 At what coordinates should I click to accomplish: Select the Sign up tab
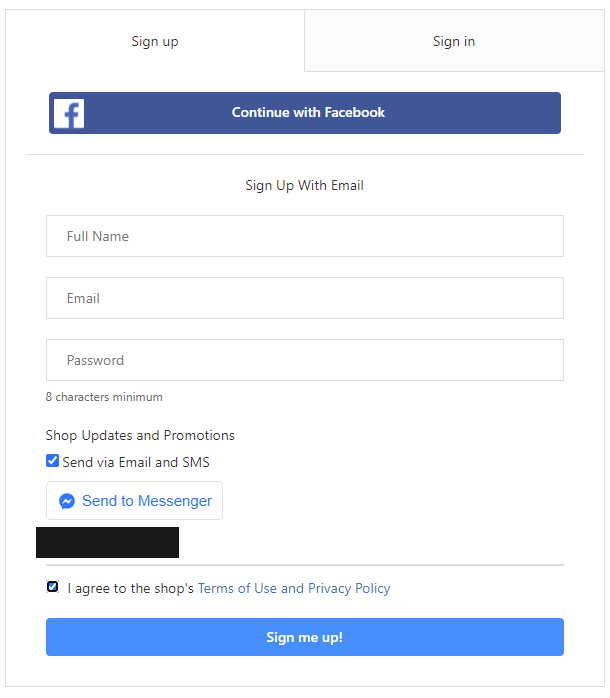click(155, 41)
